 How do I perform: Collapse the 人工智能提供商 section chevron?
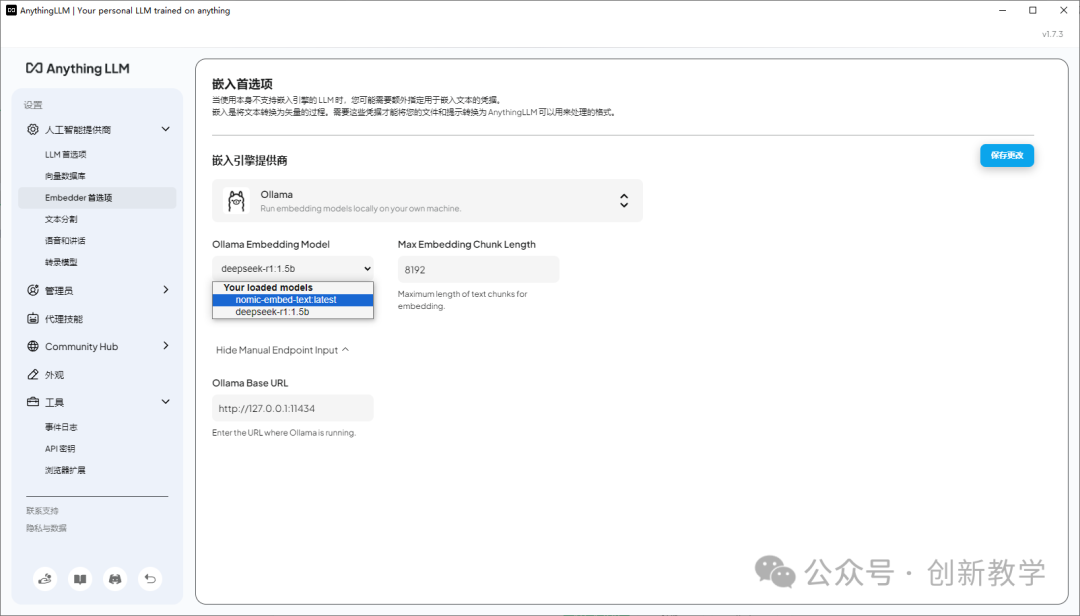point(165,129)
